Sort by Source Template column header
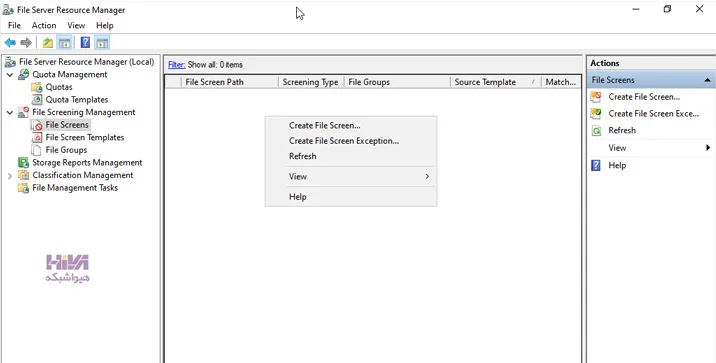Image resolution: width=716 pixels, height=363 pixels. [495, 82]
